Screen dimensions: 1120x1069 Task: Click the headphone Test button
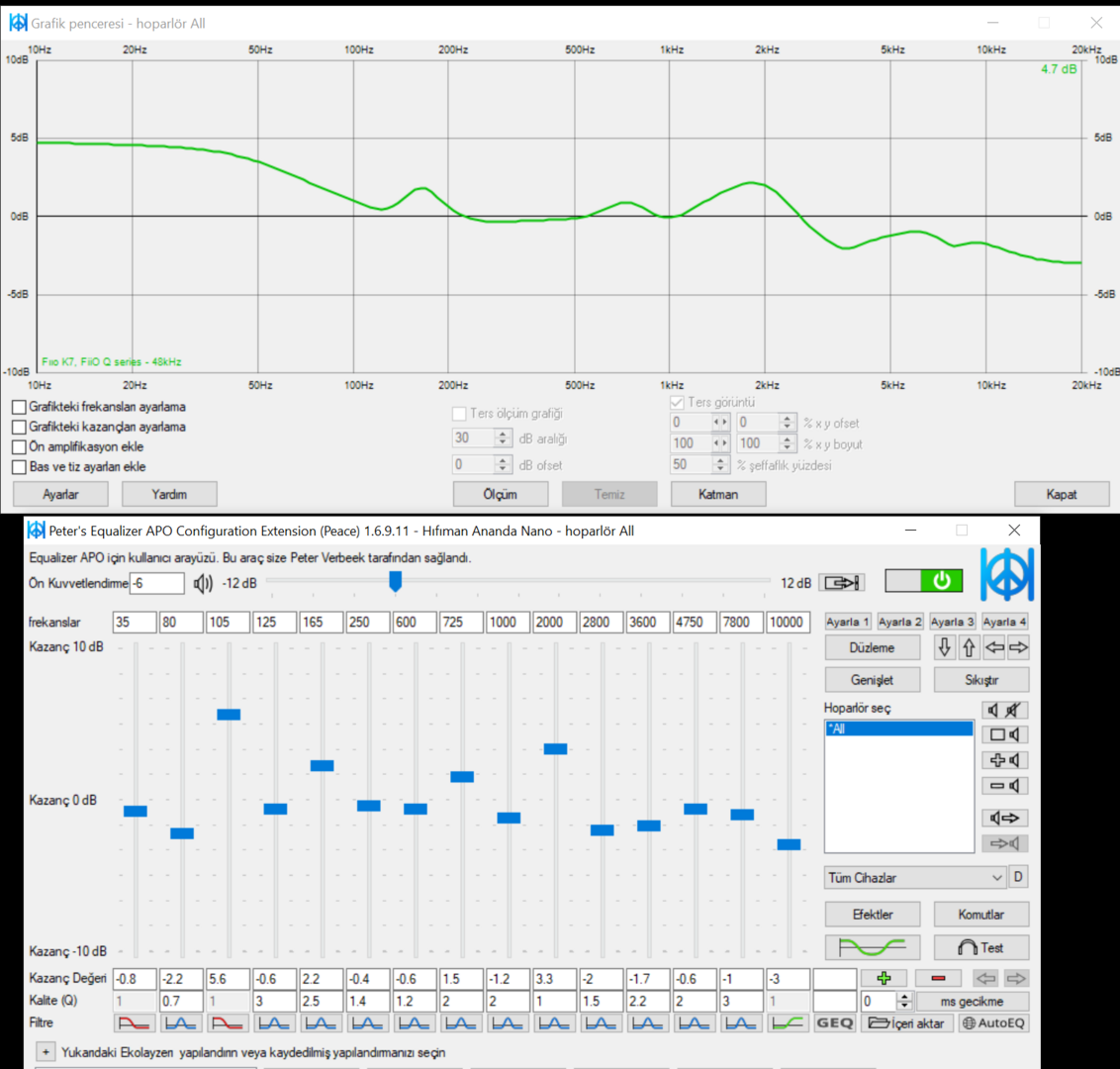[x=981, y=947]
